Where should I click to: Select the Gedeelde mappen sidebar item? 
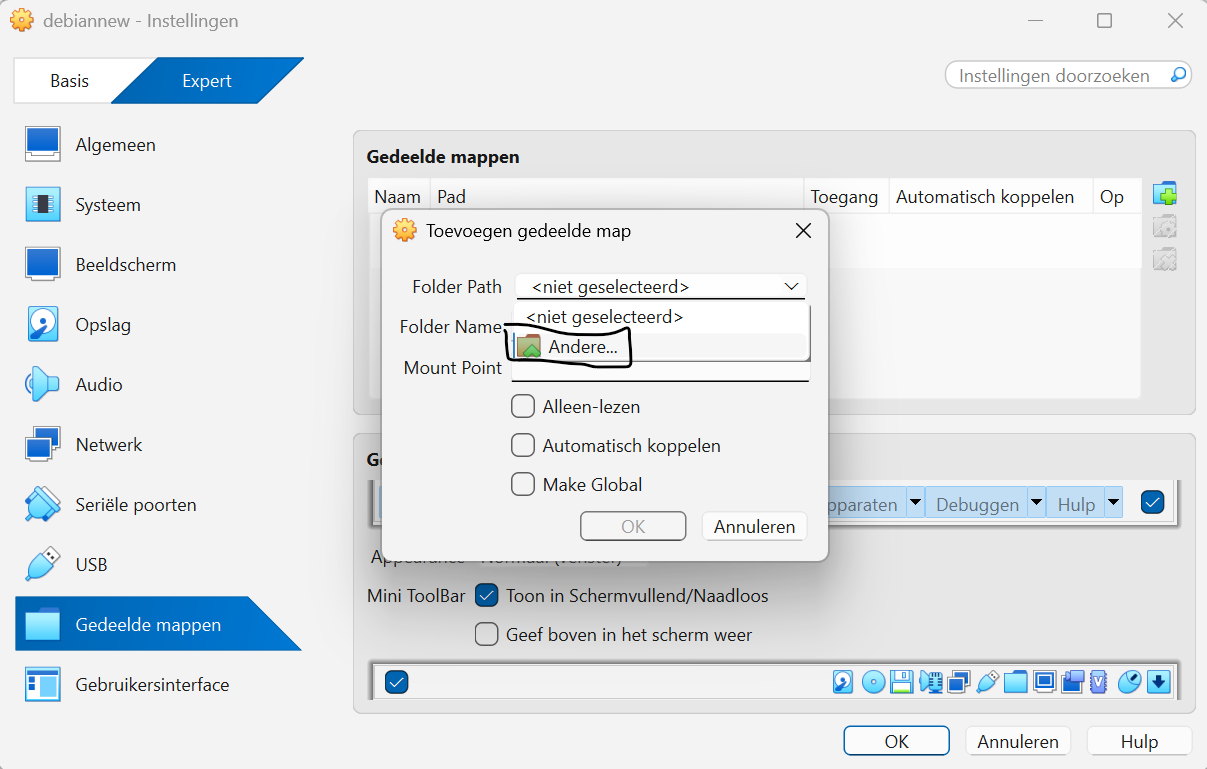point(158,625)
